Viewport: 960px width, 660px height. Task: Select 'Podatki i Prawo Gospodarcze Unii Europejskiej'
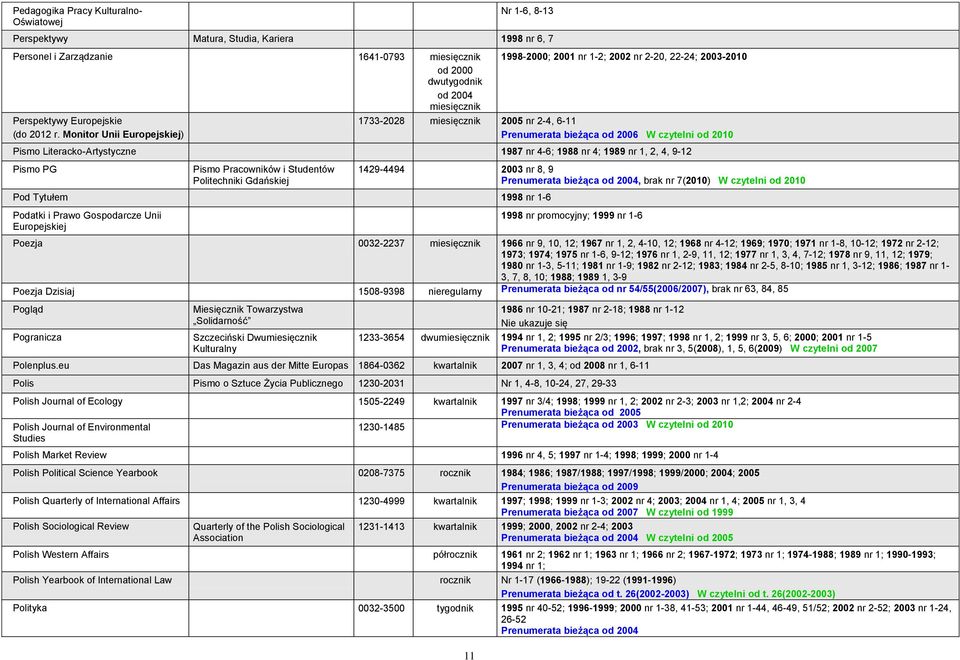pyautogui.click(x=87, y=221)
